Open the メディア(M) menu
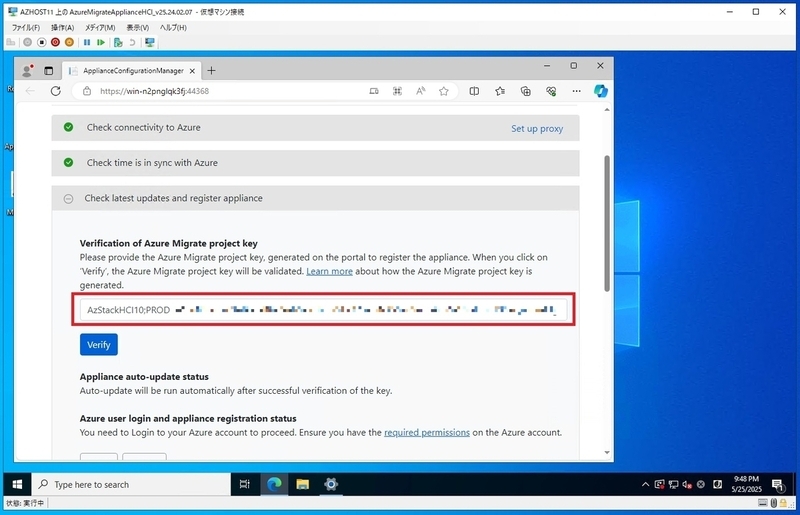800x515 pixels. (x=100, y=28)
